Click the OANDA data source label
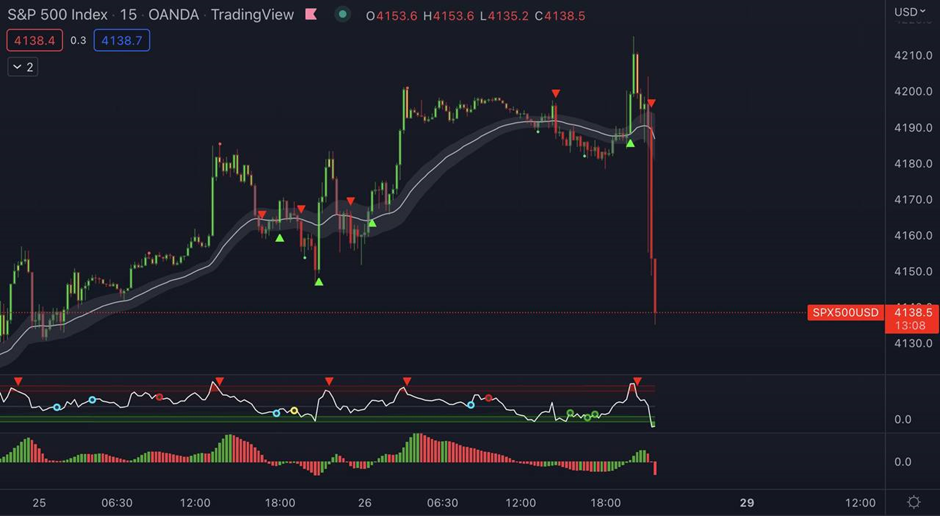This screenshot has height=516, width=940. pyautogui.click(x=174, y=15)
